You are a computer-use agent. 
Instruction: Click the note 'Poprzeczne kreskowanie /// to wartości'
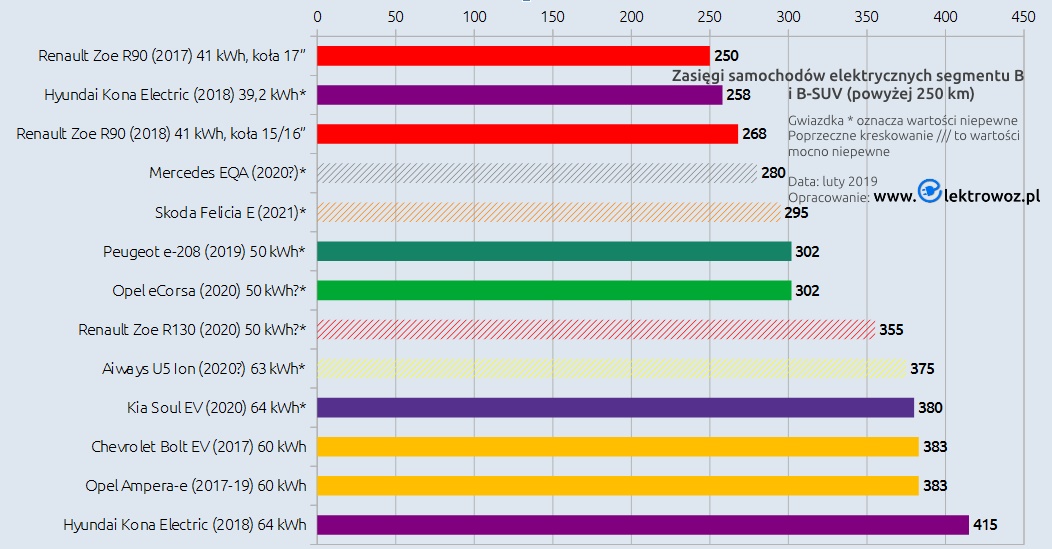tap(904, 136)
